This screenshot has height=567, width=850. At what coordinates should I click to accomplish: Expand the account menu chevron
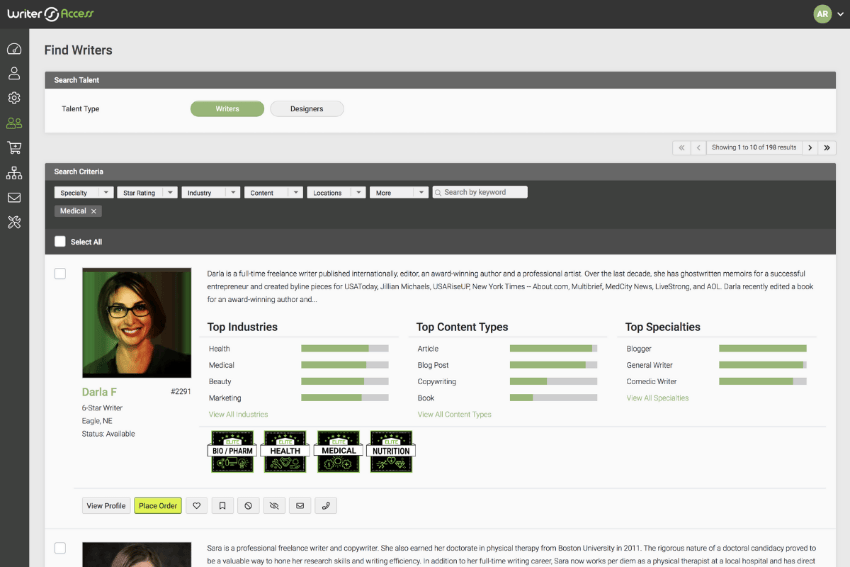(x=840, y=15)
